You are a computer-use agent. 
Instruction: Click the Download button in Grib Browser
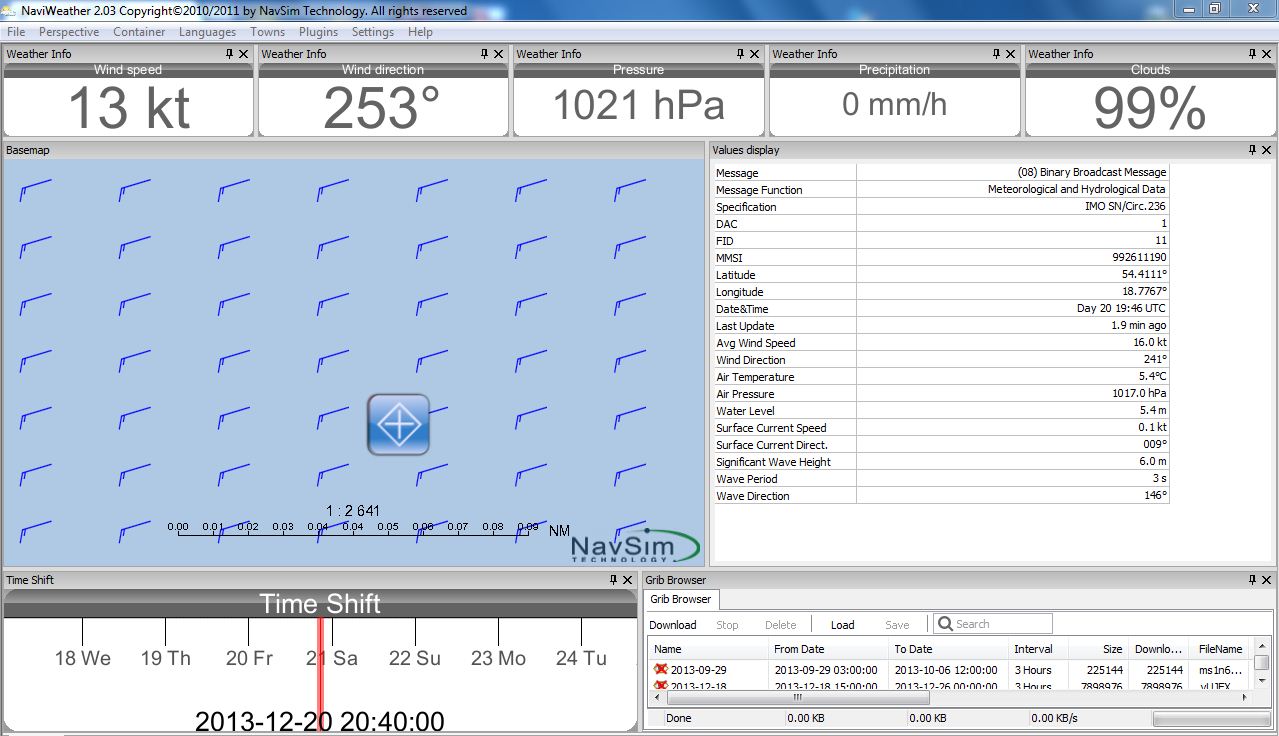(x=673, y=625)
